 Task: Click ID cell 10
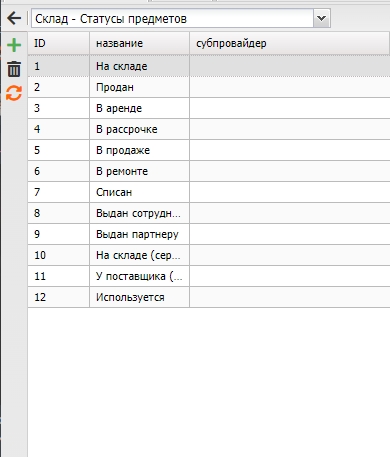(59, 255)
